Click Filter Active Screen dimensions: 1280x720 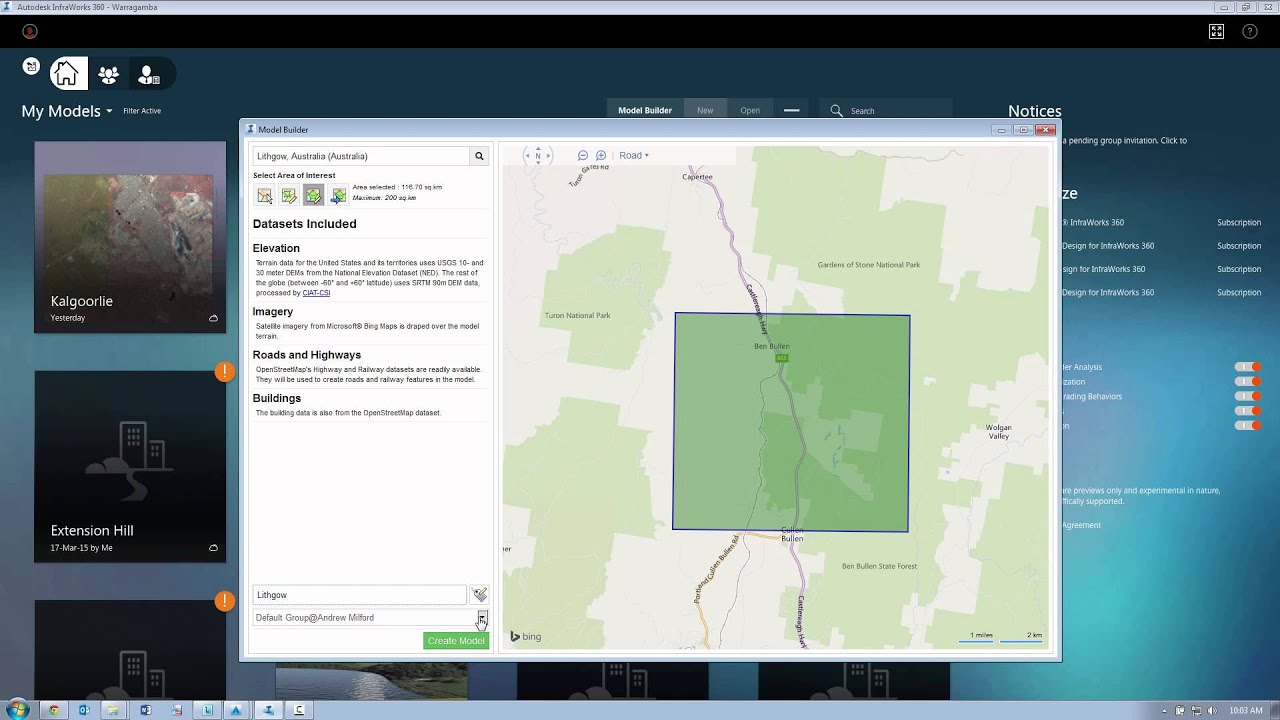coord(142,111)
